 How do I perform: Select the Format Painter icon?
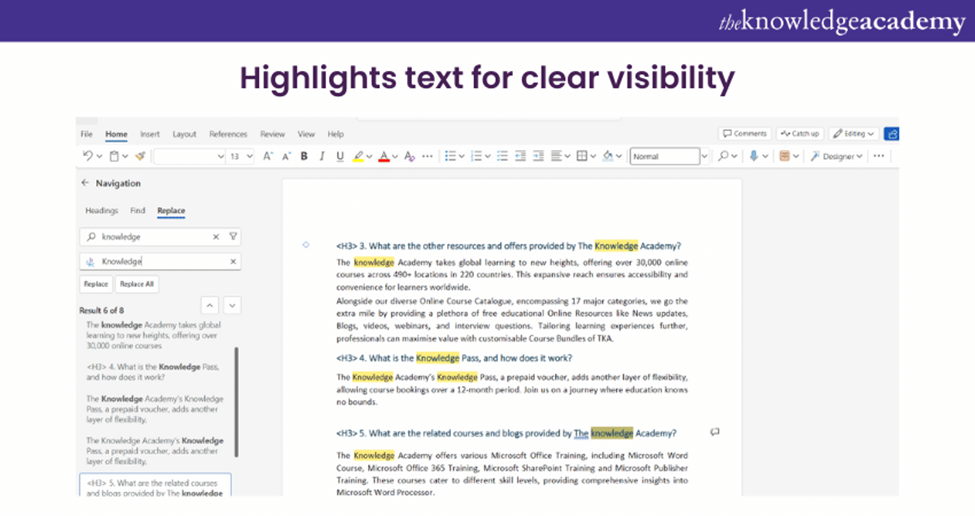(x=140, y=156)
